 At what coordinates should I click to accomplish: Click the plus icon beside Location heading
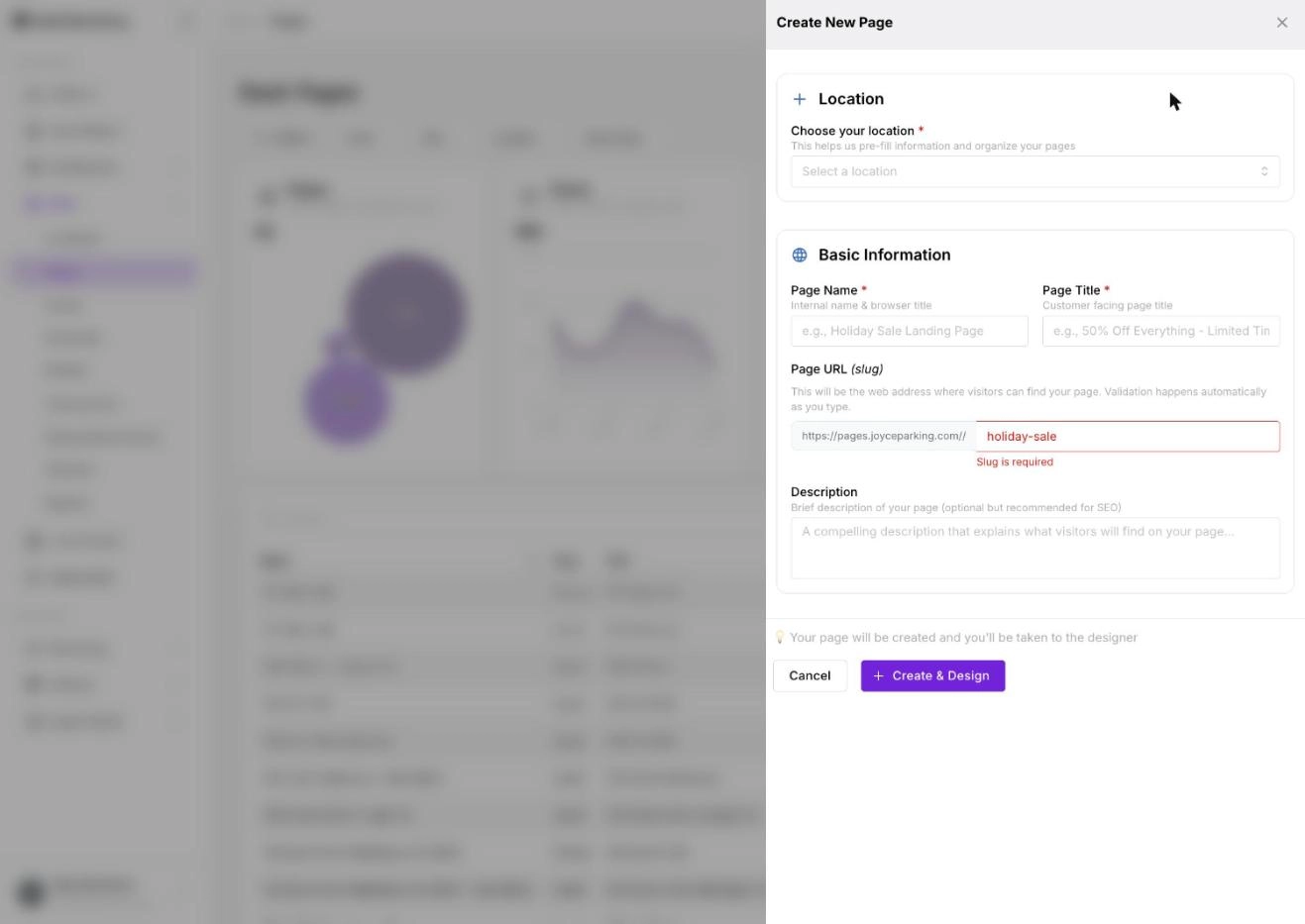point(800,99)
